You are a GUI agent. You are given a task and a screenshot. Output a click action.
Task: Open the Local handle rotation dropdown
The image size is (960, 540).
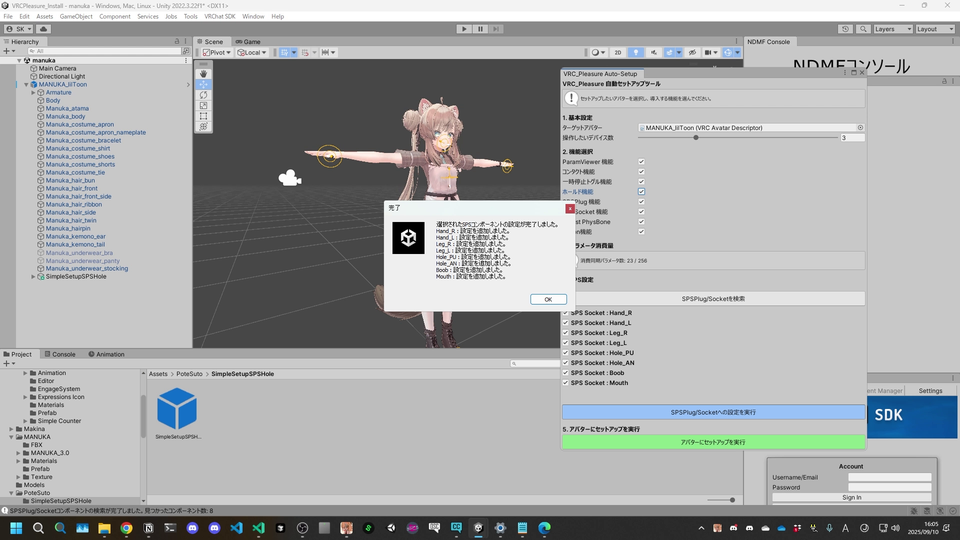[252, 53]
